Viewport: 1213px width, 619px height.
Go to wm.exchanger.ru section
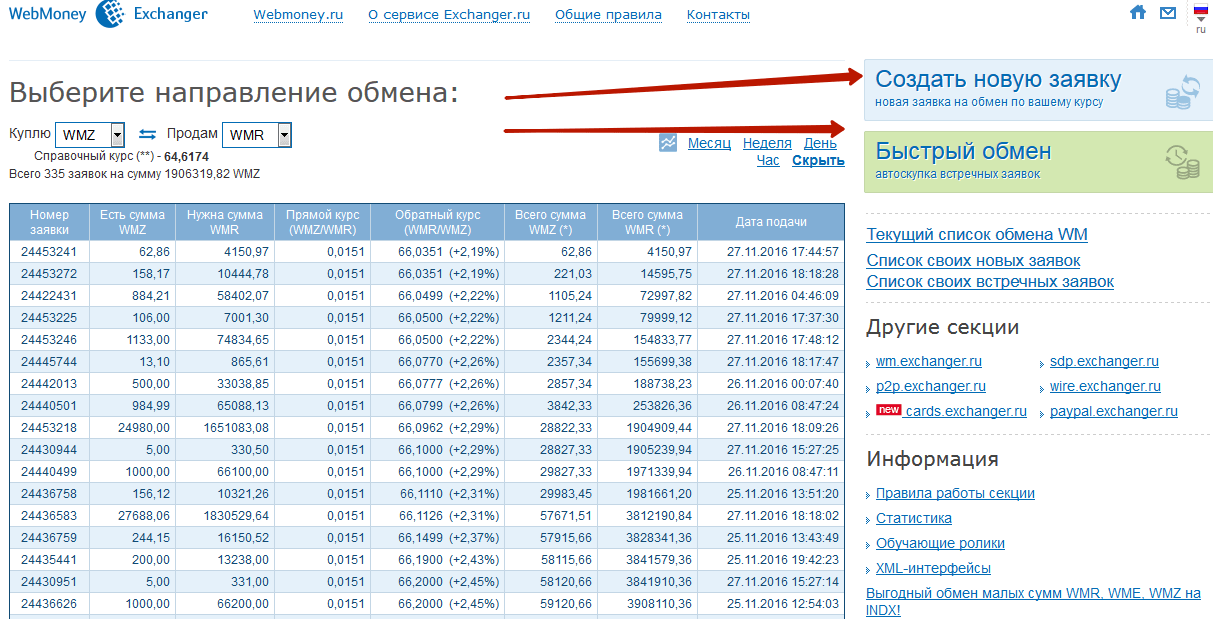pyautogui.click(x=929, y=362)
